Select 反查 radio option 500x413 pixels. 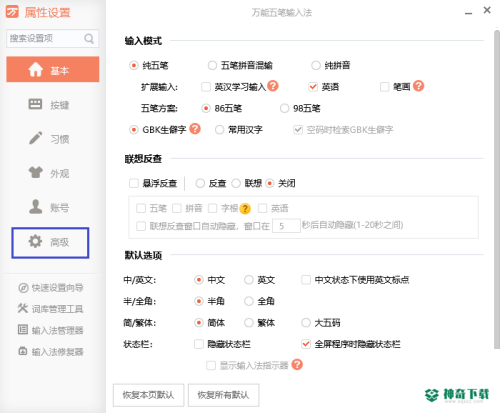(200, 183)
